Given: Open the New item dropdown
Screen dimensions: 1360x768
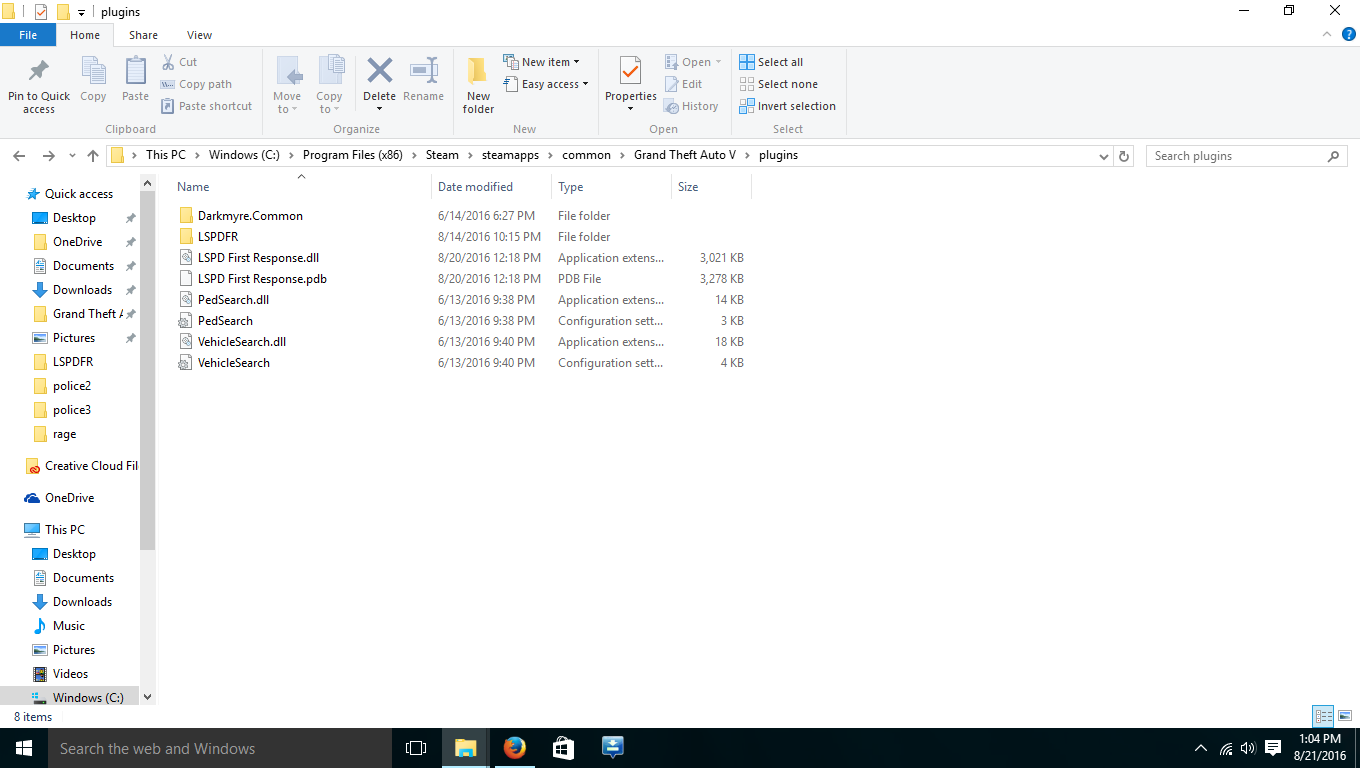Looking at the screenshot, I should [541, 62].
